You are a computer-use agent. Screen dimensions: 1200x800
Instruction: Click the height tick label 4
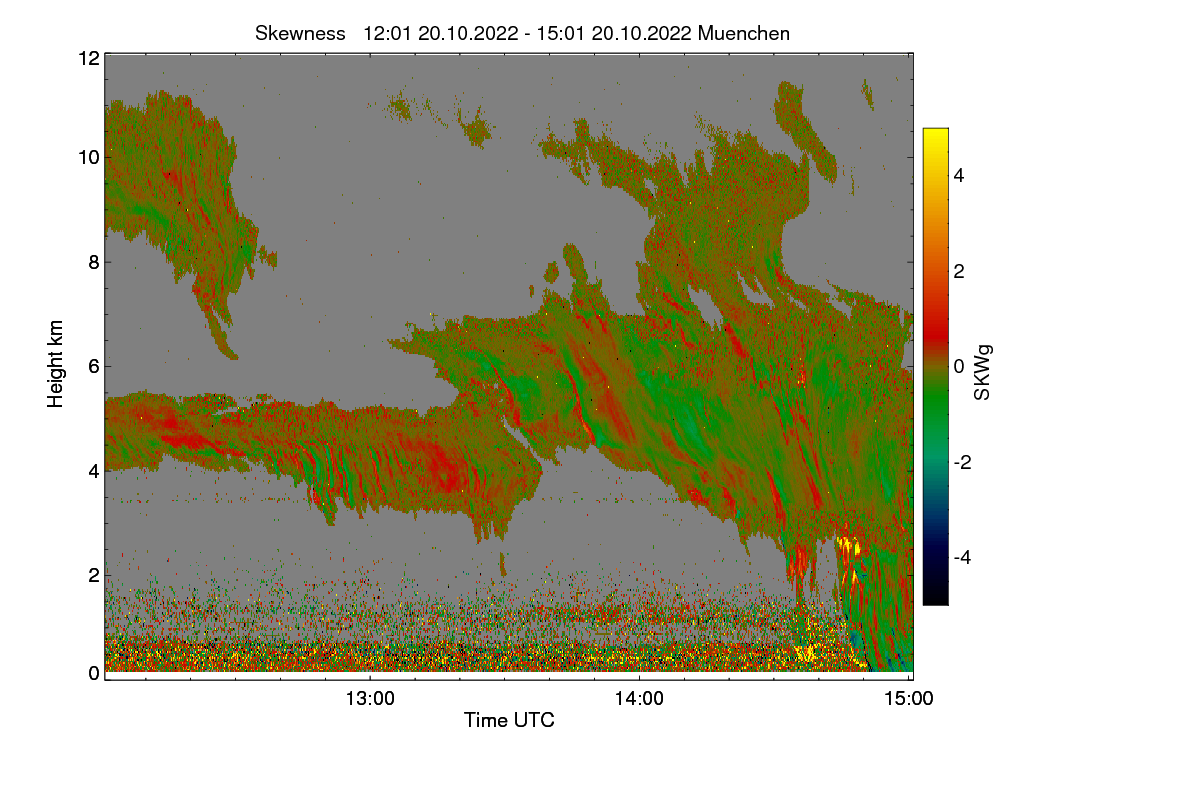tap(94, 470)
